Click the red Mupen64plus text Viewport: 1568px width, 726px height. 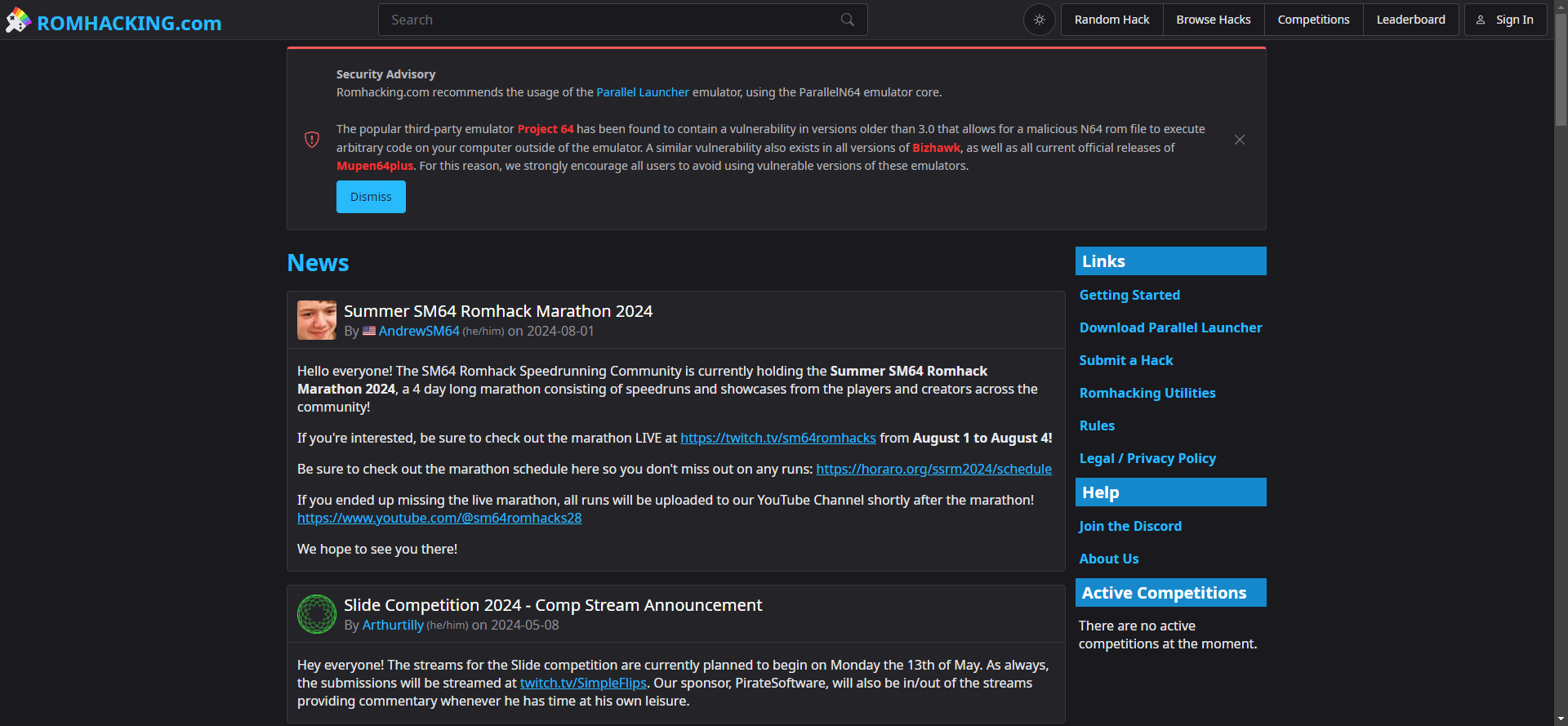(375, 166)
